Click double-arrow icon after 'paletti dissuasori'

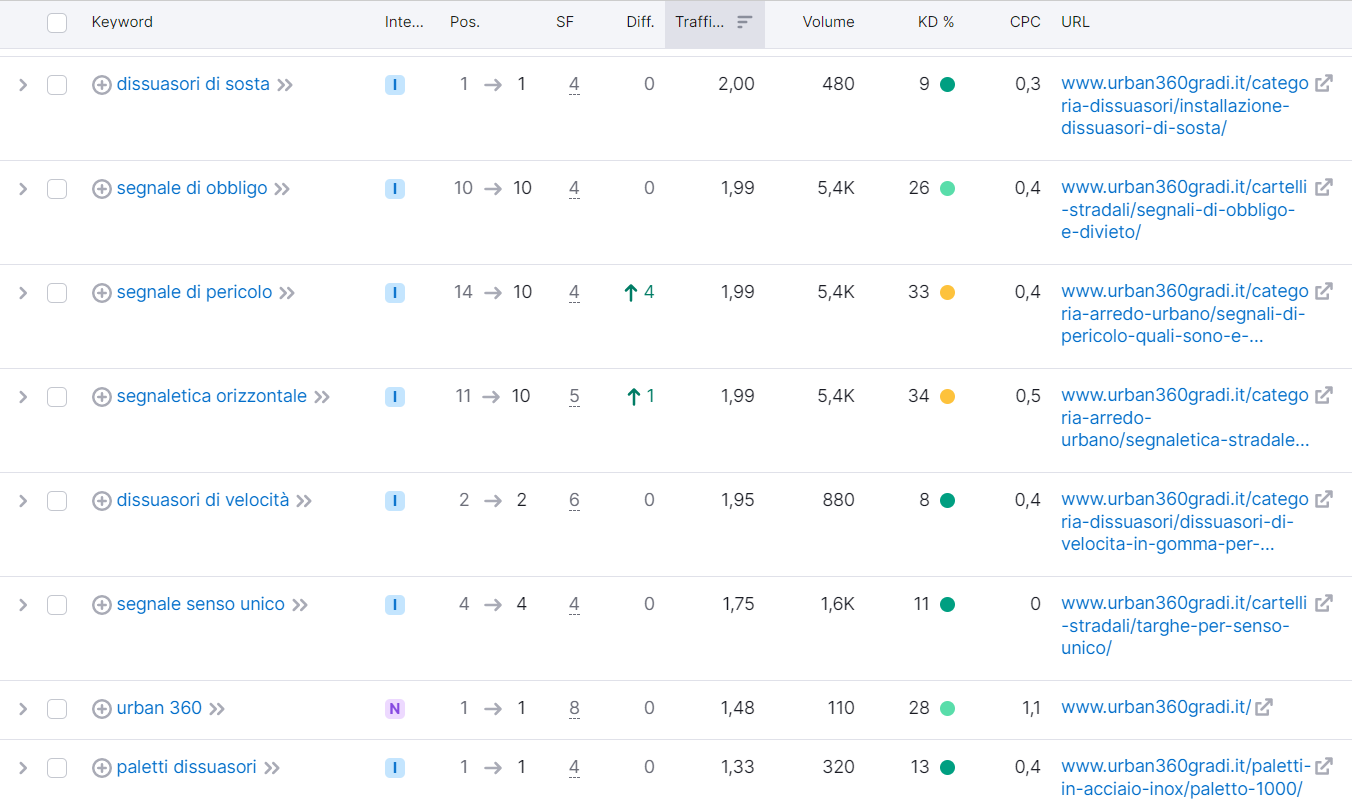pyautogui.click(x=271, y=768)
